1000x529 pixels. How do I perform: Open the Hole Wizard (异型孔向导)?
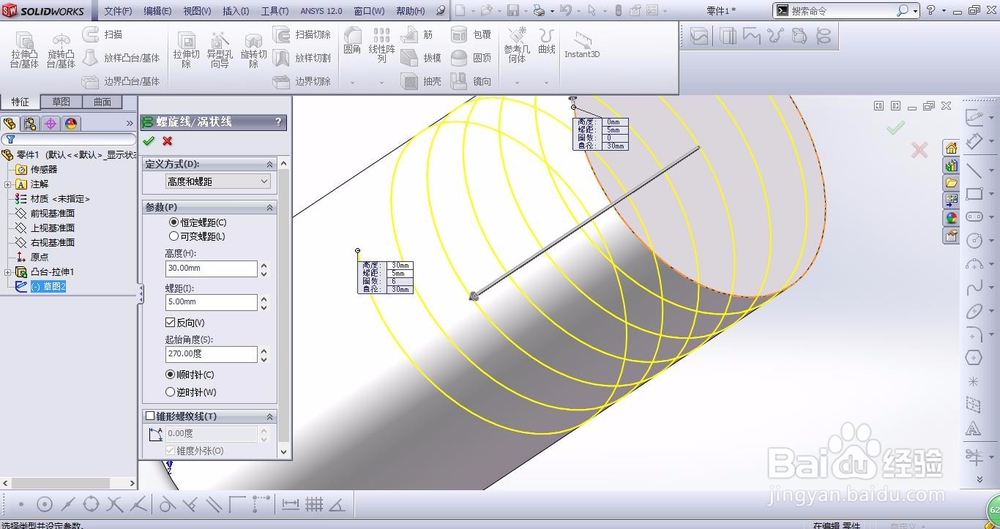click(x=220, y=49)
